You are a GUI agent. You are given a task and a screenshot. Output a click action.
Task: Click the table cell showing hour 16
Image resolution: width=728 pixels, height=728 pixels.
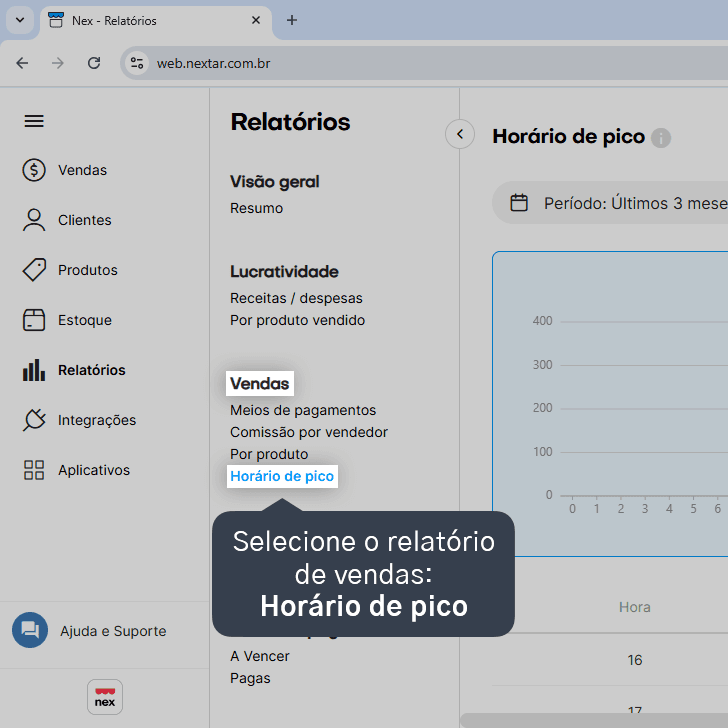point(635,660)
